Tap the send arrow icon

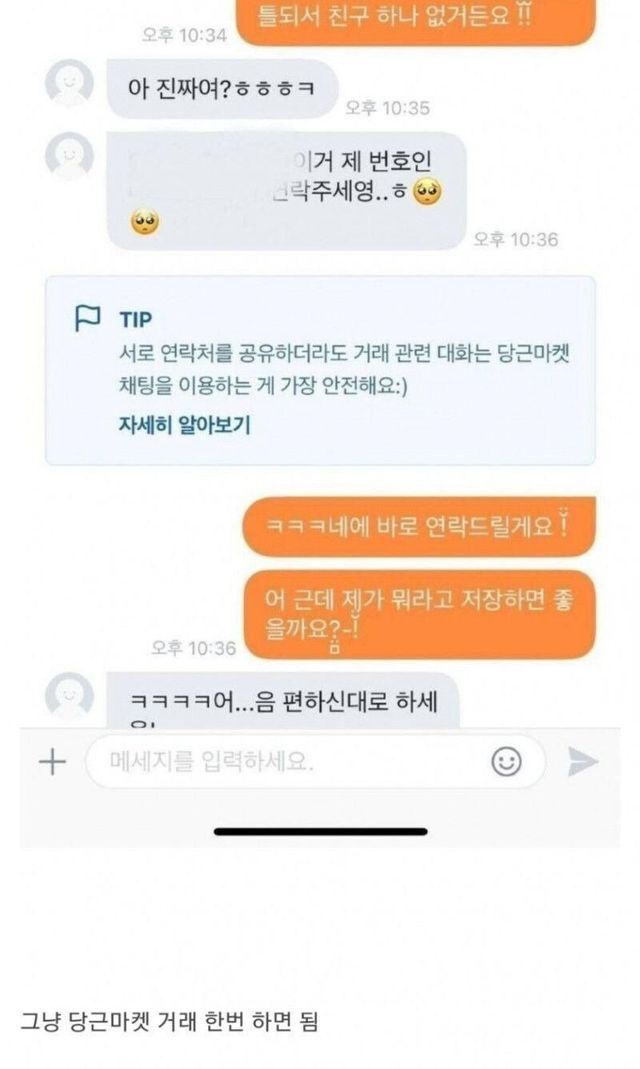(583, 762)
